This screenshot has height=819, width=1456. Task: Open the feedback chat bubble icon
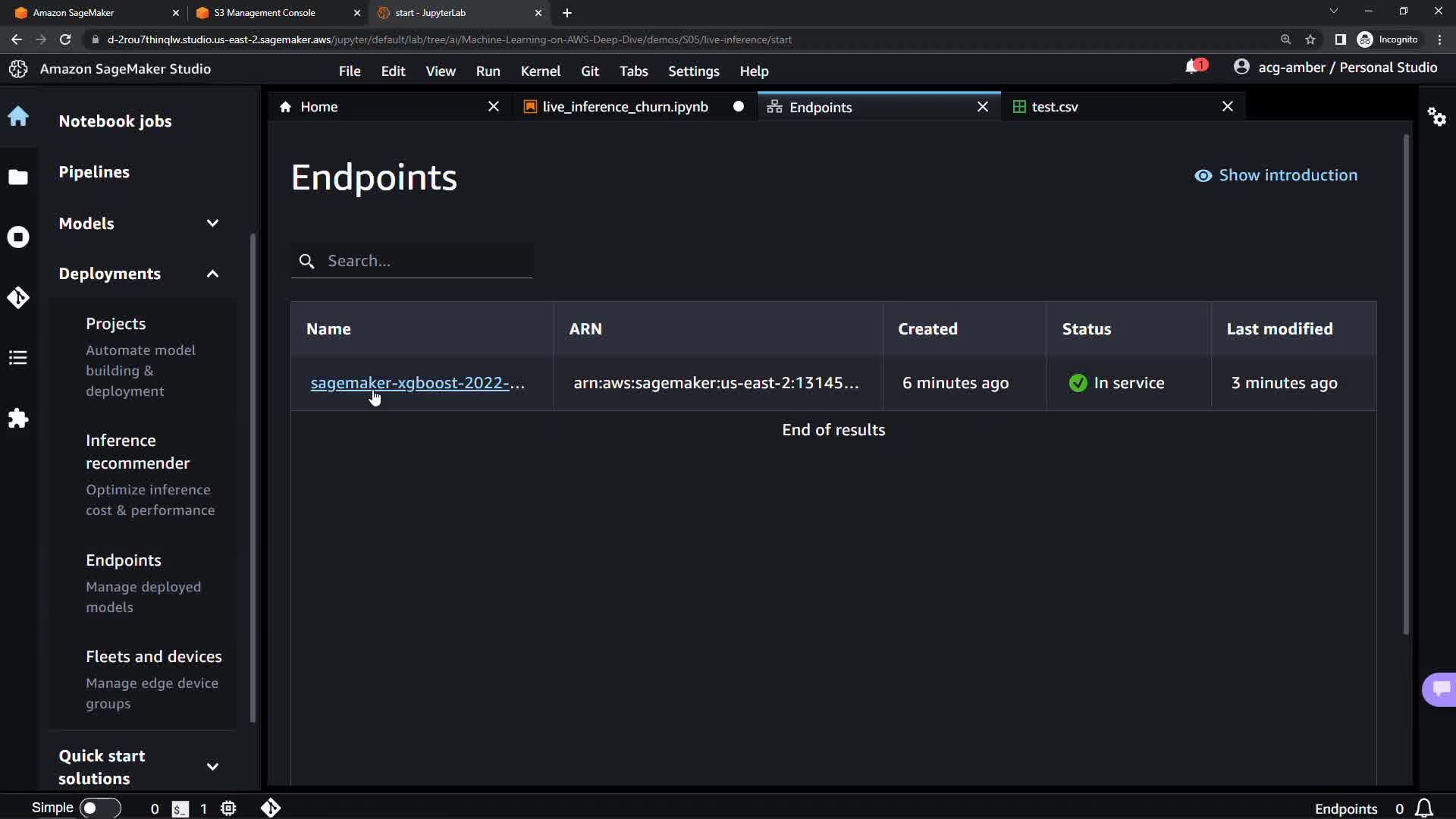[x=1440, y=689]
